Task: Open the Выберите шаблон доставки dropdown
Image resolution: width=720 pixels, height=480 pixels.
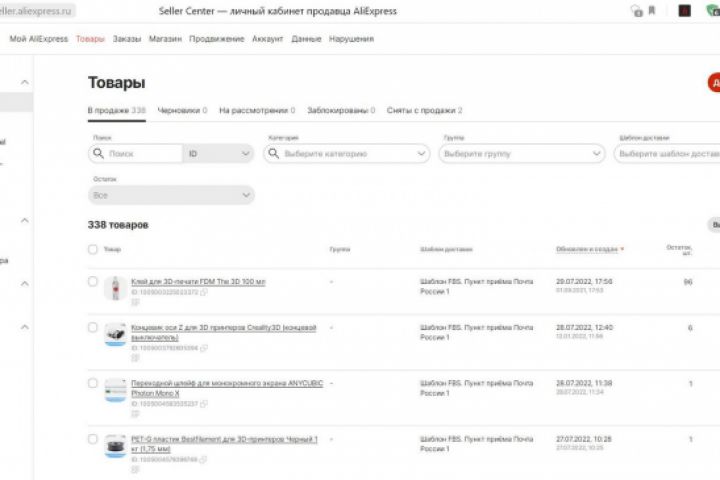Action: pos(667,153)
